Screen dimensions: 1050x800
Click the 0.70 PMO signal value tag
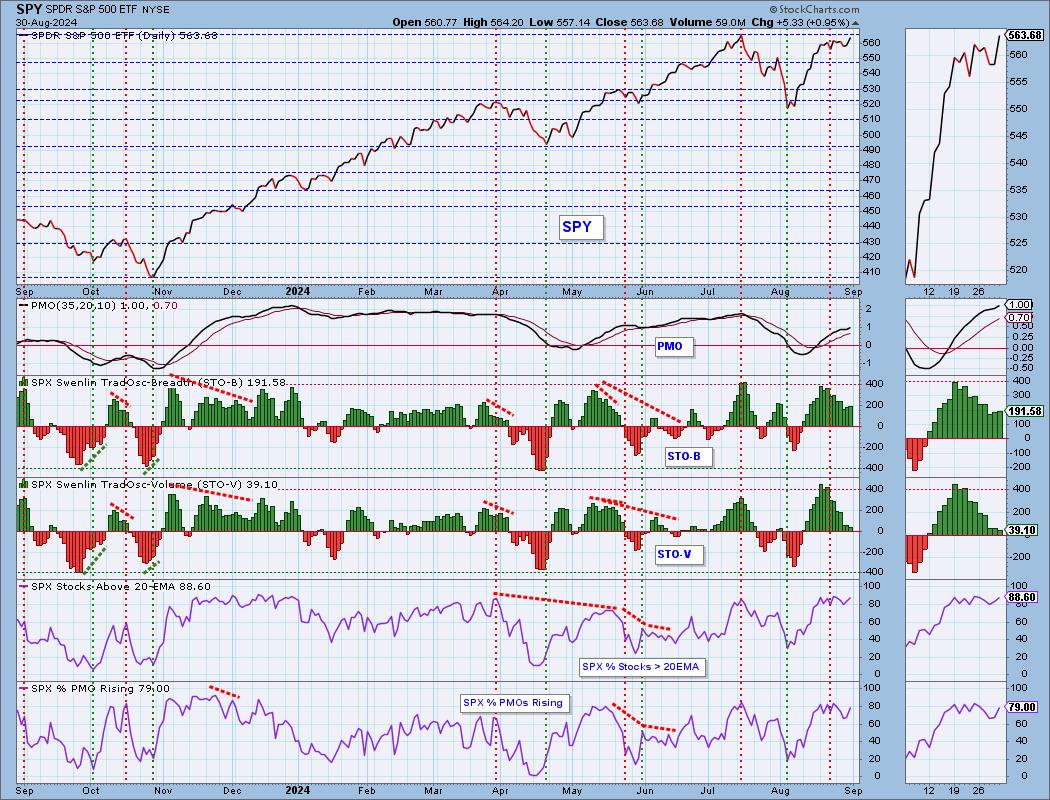click(1020, 317)
